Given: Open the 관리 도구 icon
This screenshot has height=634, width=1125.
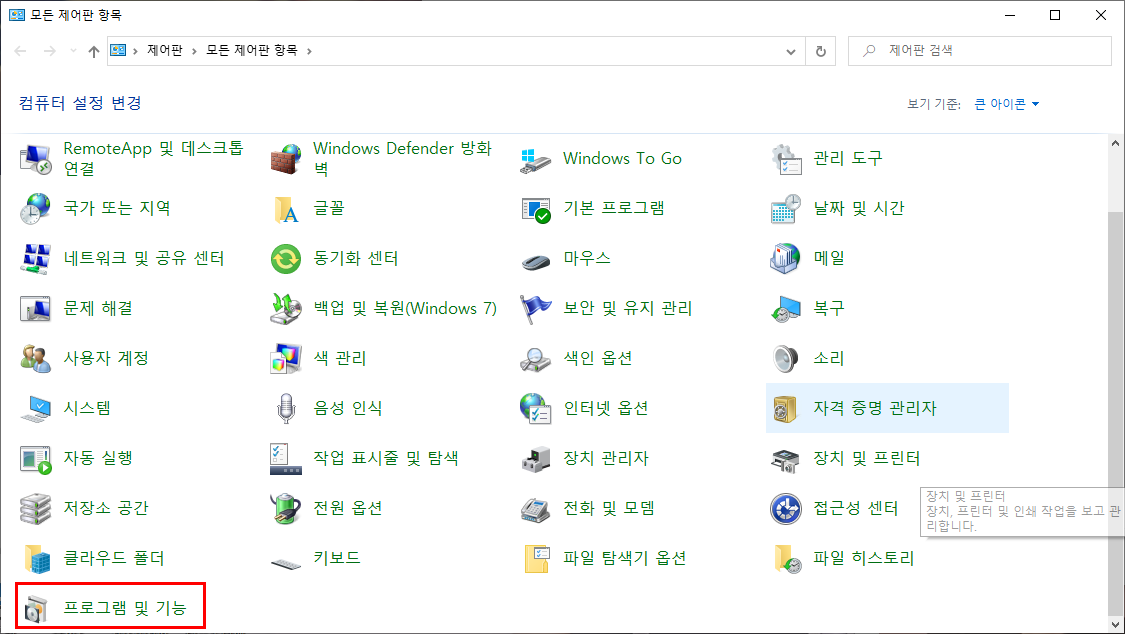Looking at the screenshot, I should 786,158.
